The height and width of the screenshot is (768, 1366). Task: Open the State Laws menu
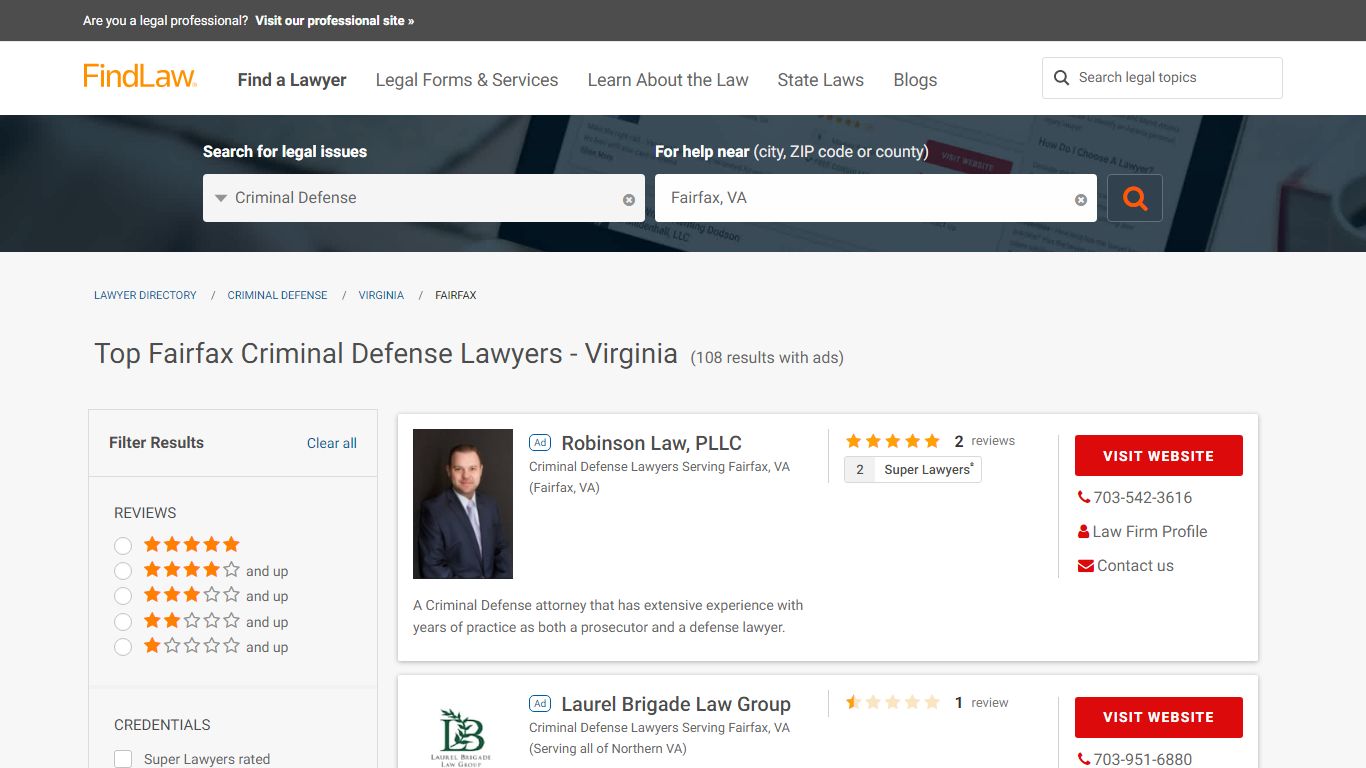(821, 80)
